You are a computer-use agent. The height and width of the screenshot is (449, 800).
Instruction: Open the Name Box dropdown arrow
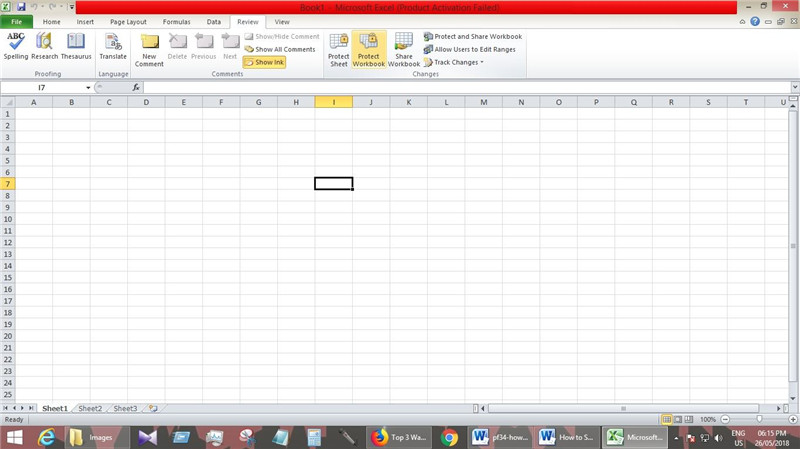tap(88, 87)
